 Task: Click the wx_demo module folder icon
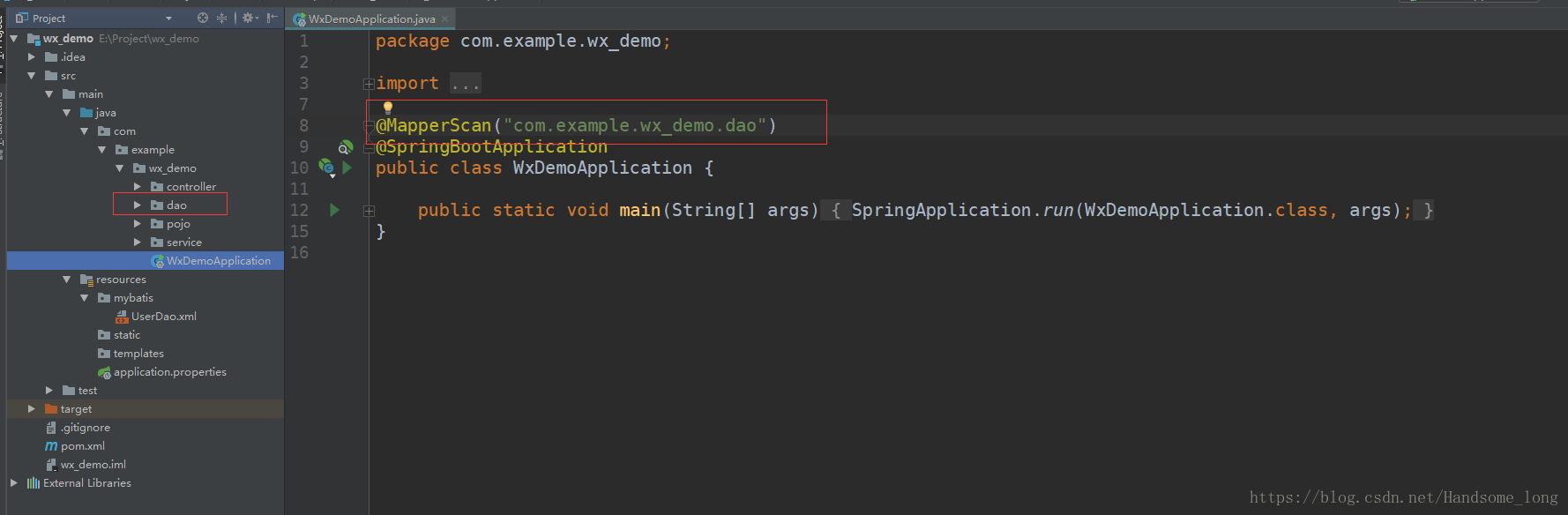(x=34, y=39)
